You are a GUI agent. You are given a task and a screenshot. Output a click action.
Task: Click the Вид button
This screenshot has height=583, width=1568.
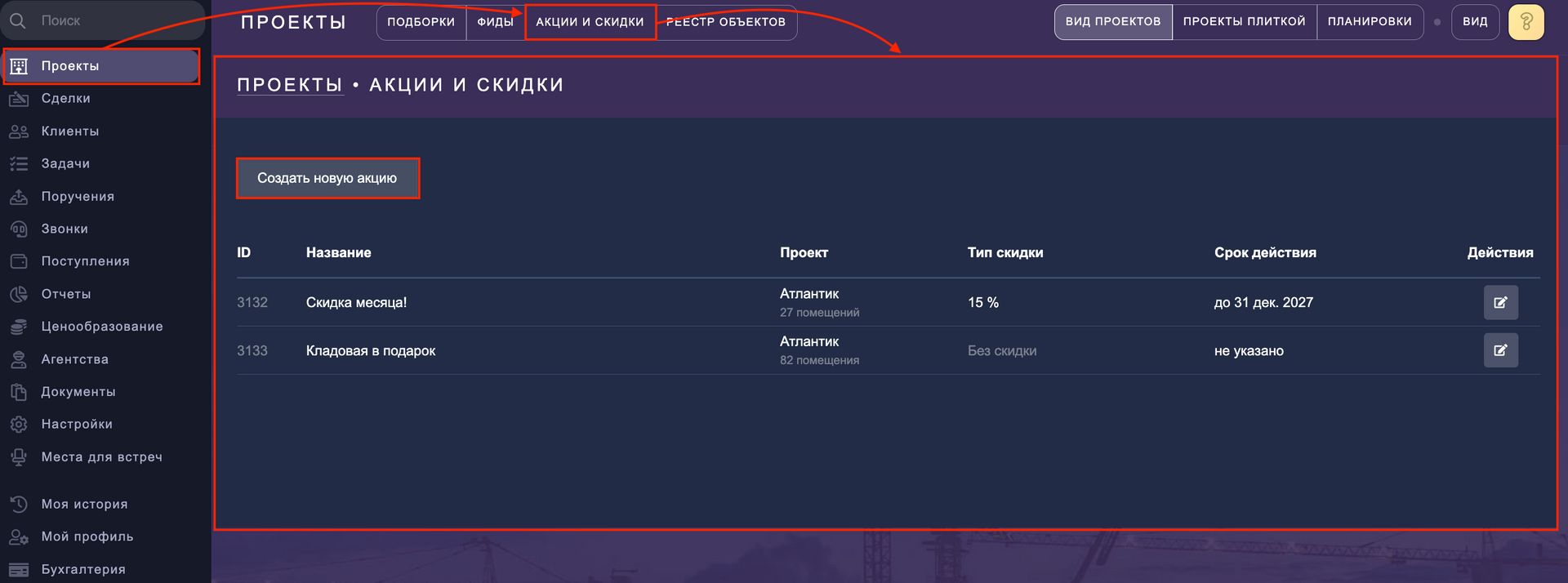(x=1475, y=22)
